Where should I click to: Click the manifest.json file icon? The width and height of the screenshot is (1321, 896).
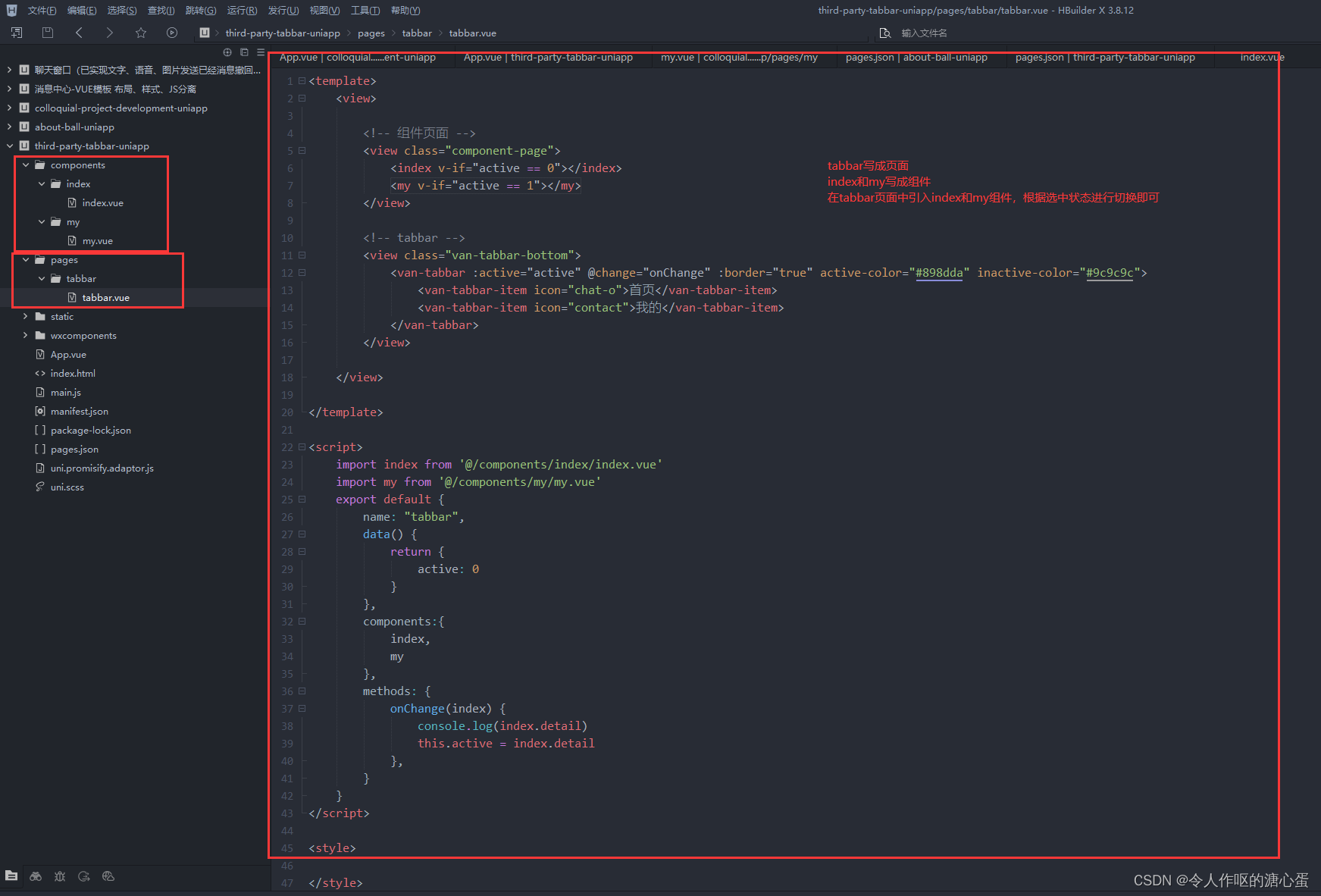click(40, 412)
